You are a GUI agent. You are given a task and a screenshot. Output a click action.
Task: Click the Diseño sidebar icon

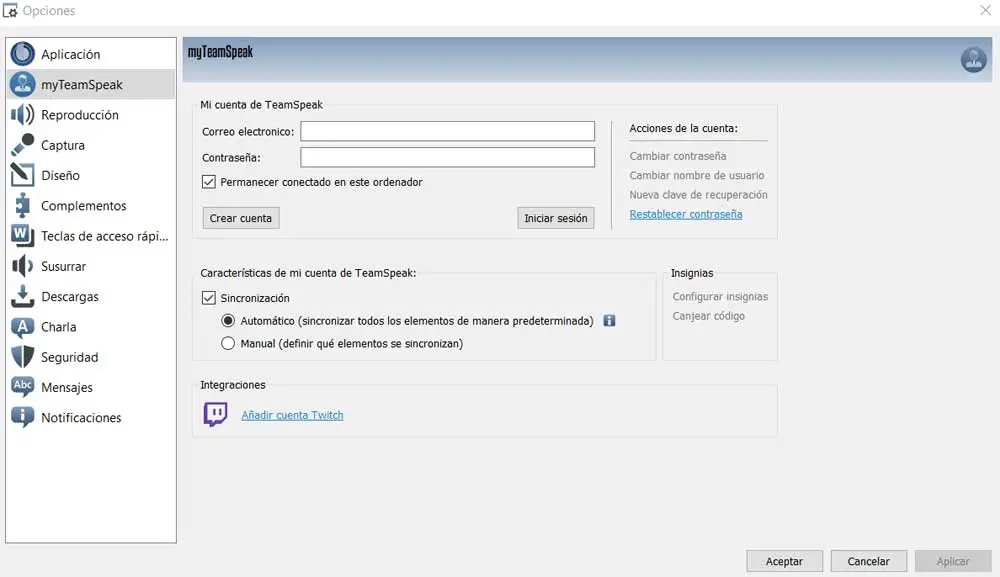coord(22,175)
